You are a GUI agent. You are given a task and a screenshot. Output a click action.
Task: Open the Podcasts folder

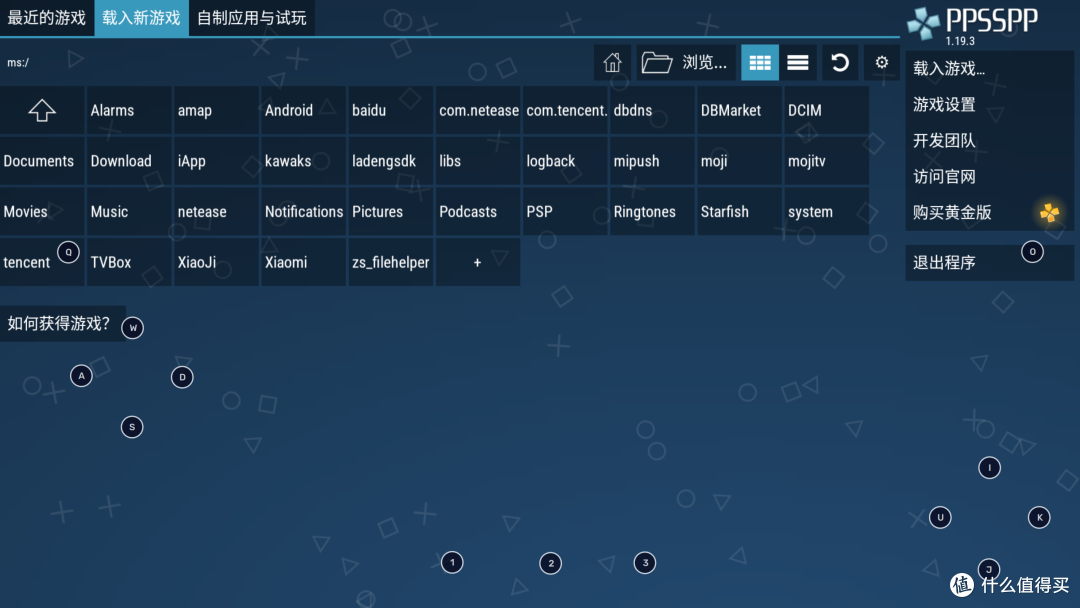click(478, 211)
